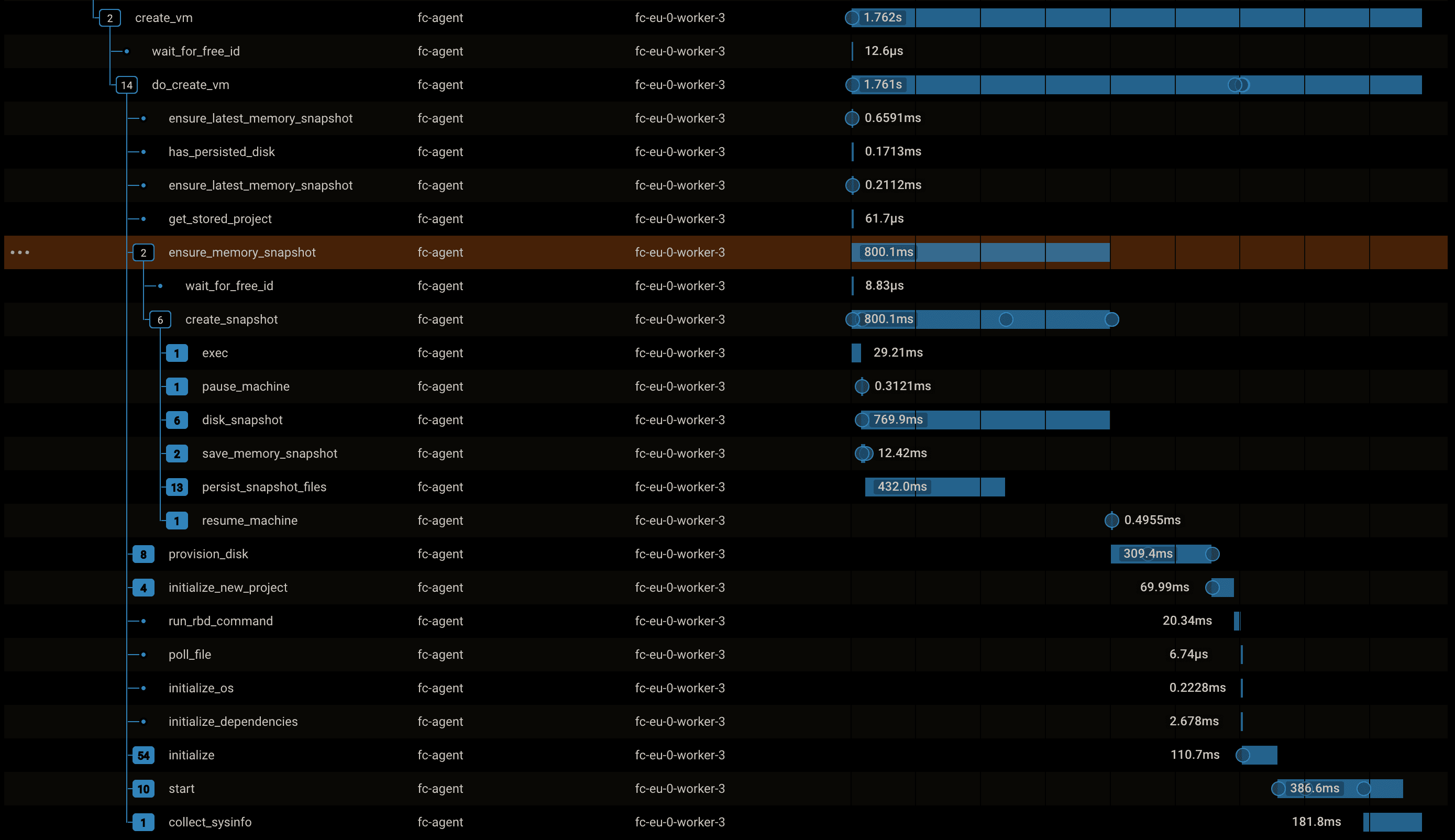This screenshot has width=1455, height=840.
Task: Click the end event marker on create_snapshot bar
Action: 1112,319
